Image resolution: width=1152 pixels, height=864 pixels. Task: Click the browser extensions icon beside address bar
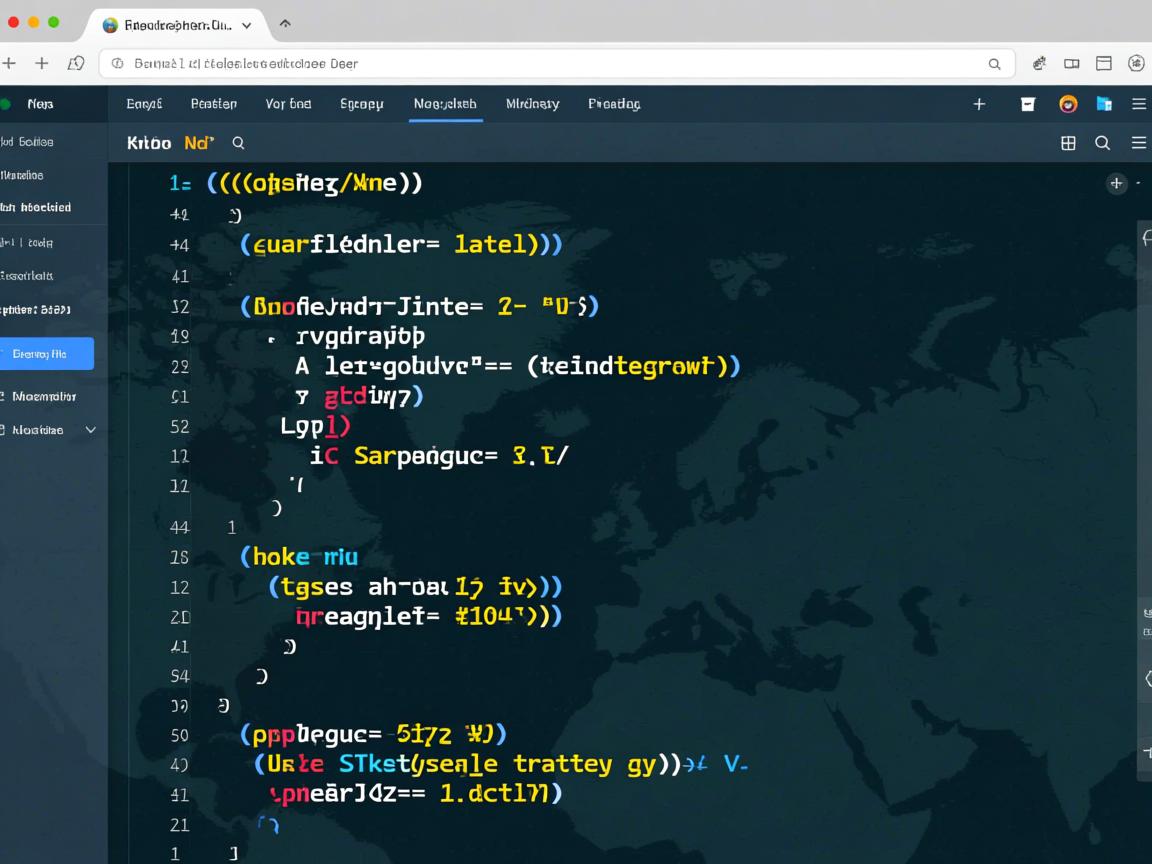tap(1039, 63)
